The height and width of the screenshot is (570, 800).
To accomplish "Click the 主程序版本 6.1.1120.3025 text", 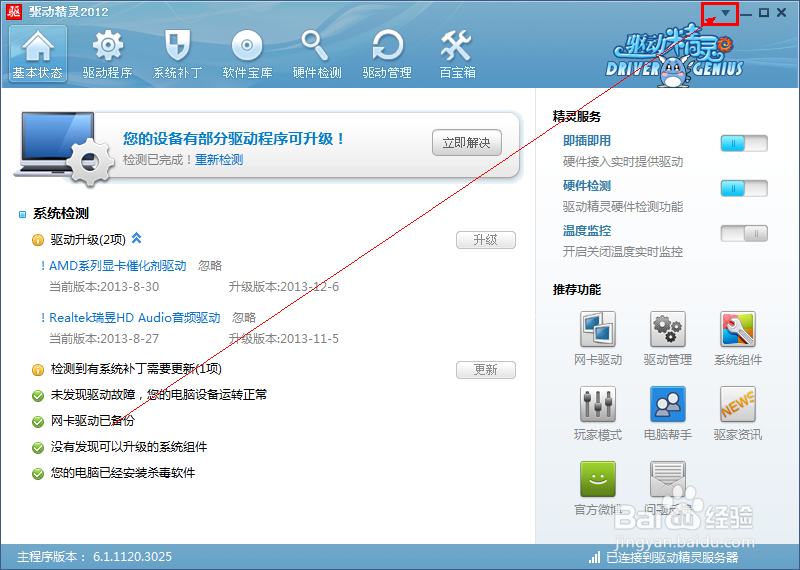I will pyautogui.click(x=94, y=557).
